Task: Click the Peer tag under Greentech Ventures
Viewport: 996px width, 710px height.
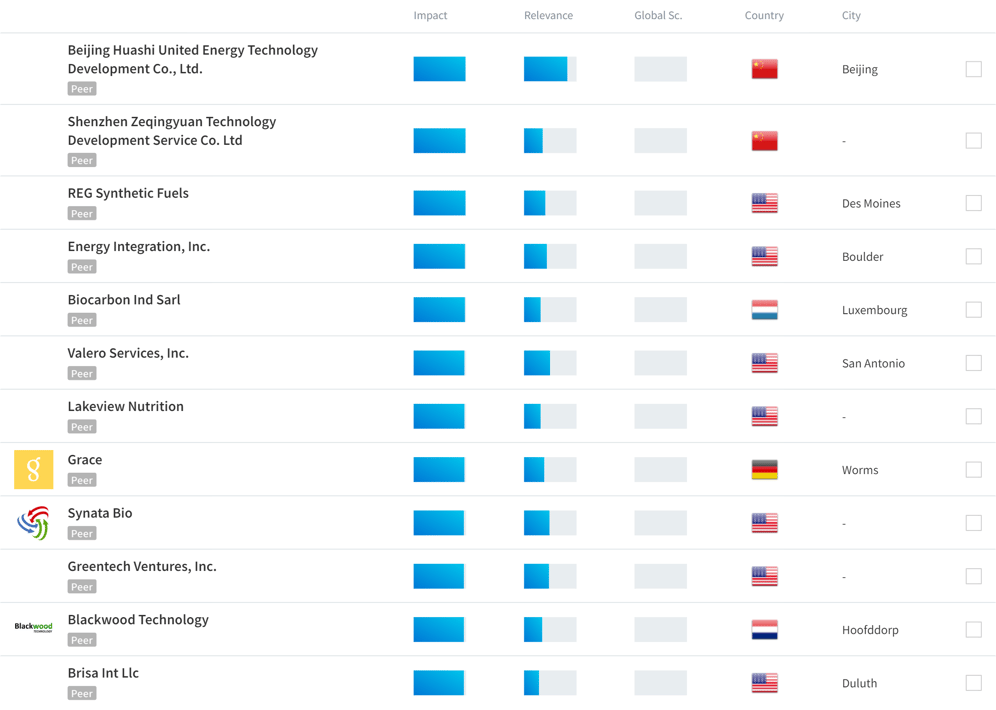Action: click(x=82, y=587)
